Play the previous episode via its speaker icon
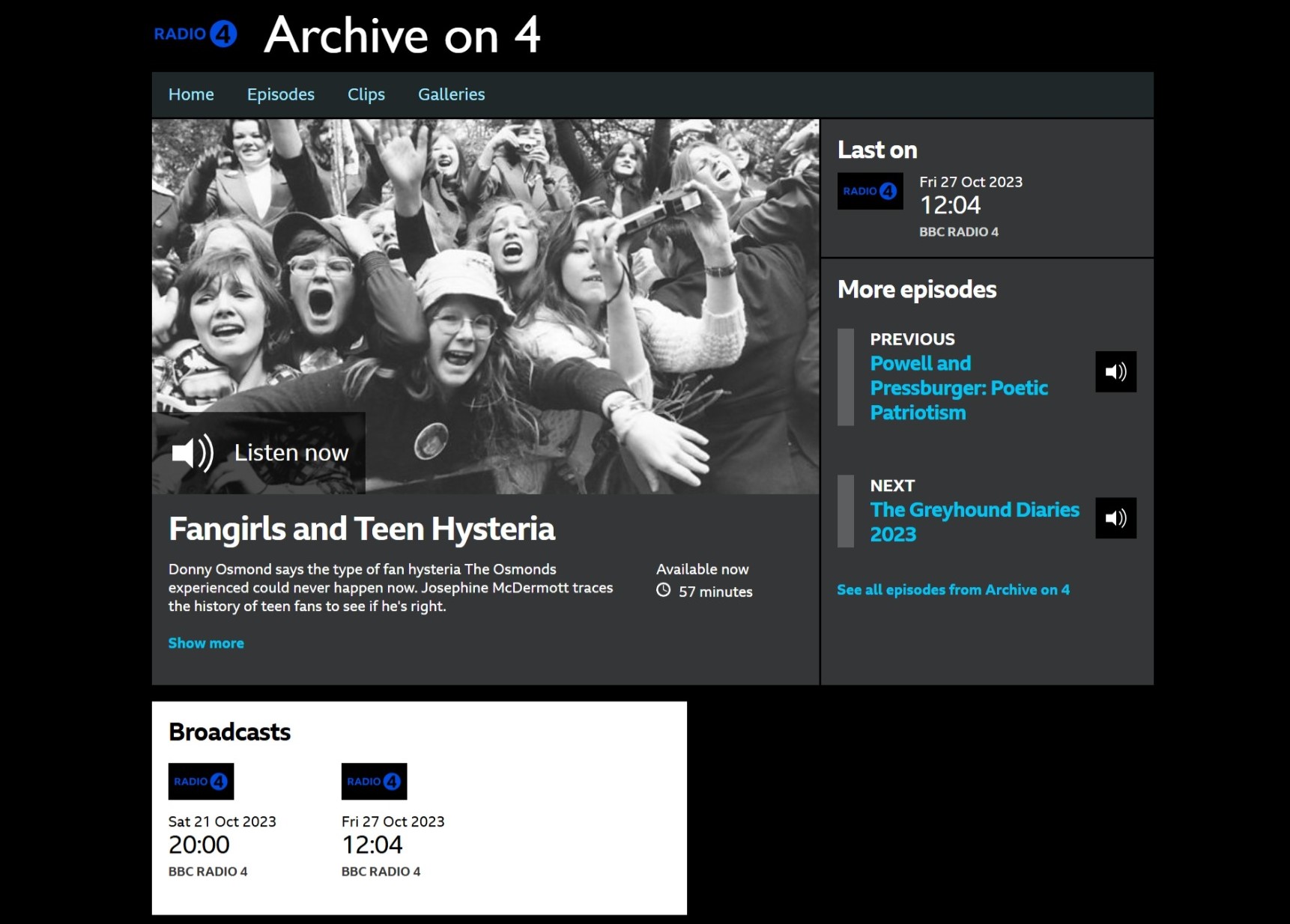This screenshot has height=924, width=1290. pyautogui.click(x=1115, y=372)
